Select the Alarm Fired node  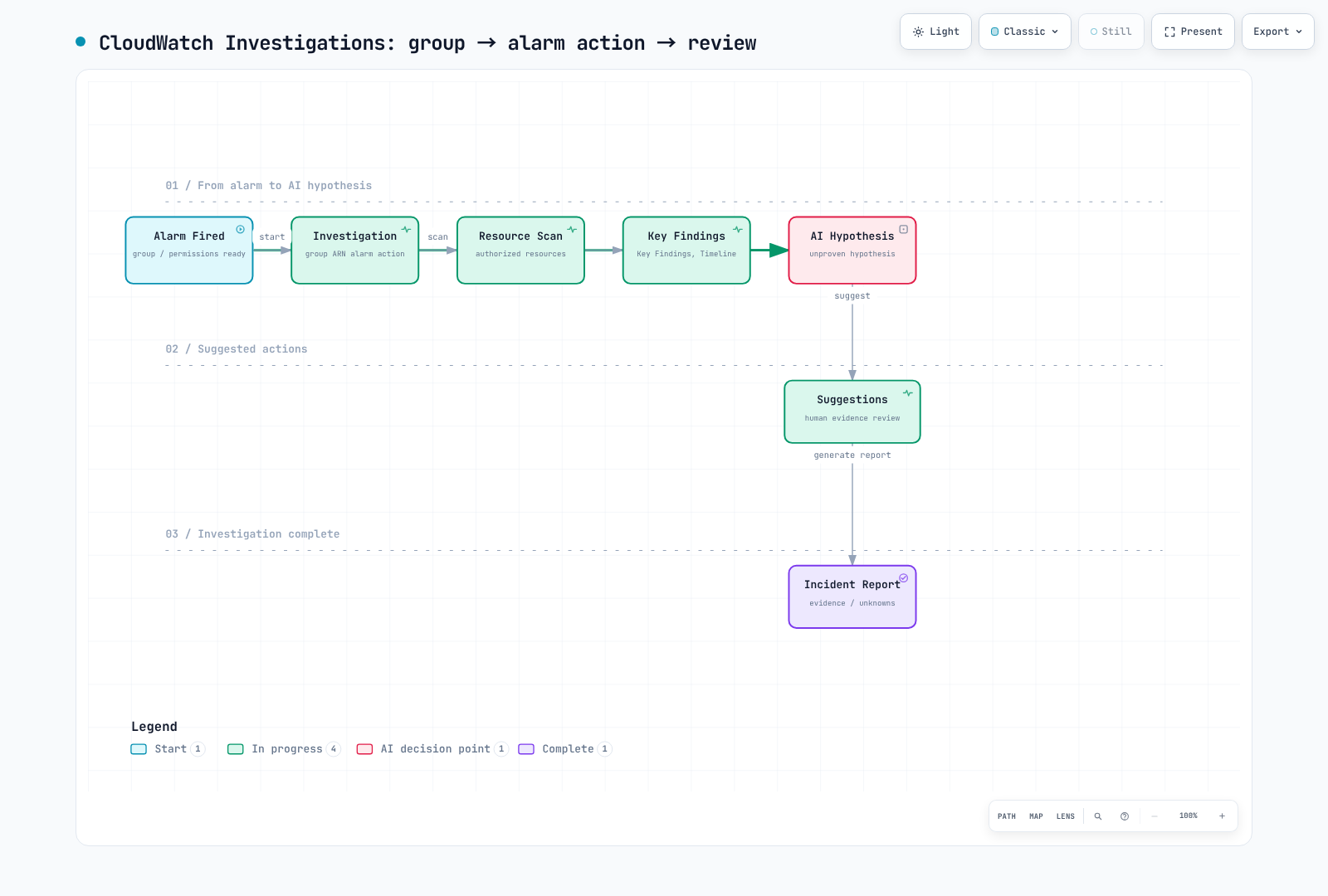click(x=189, y=251)
